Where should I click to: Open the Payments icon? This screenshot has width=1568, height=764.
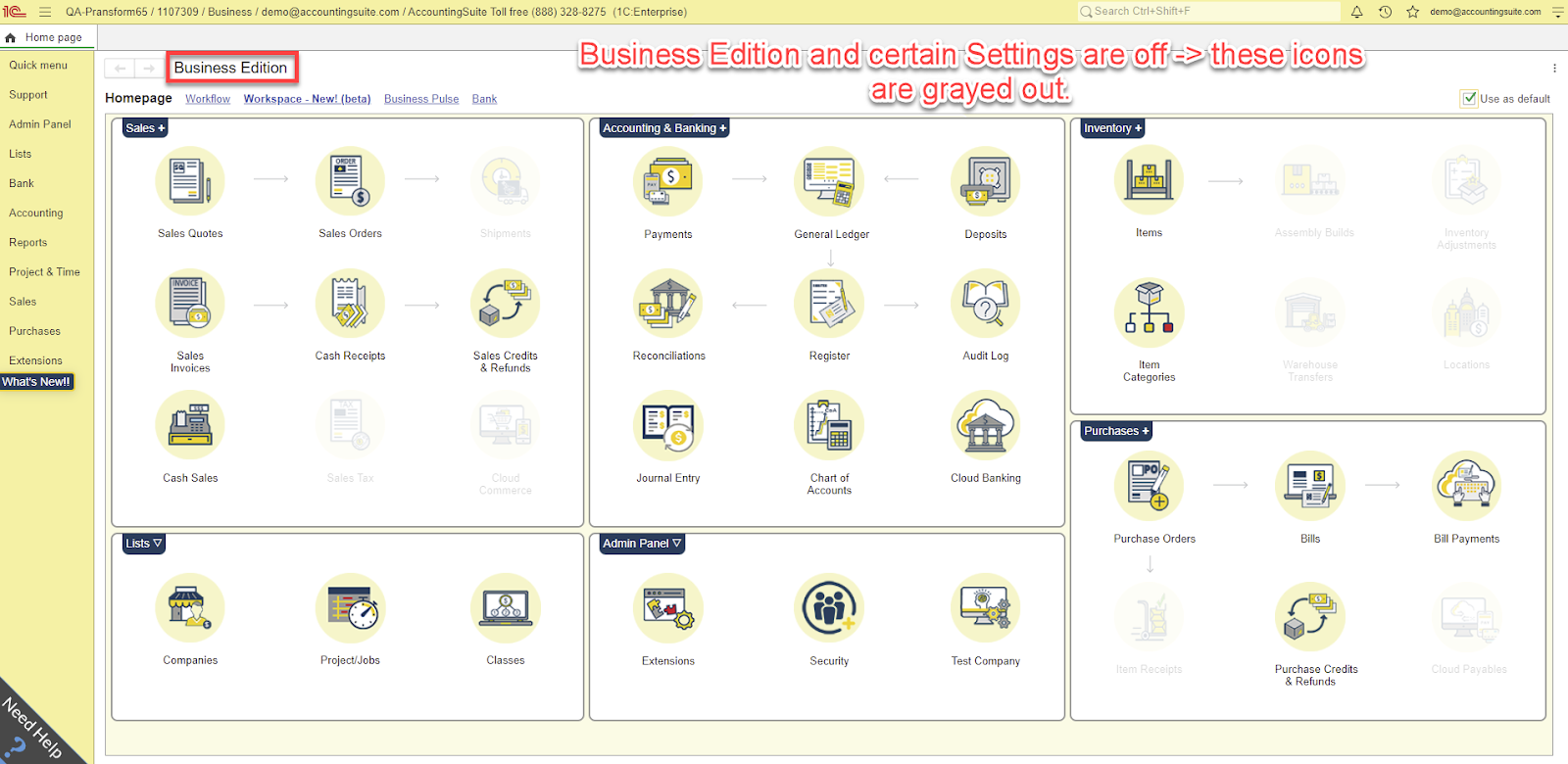click(x=667, y=181)
